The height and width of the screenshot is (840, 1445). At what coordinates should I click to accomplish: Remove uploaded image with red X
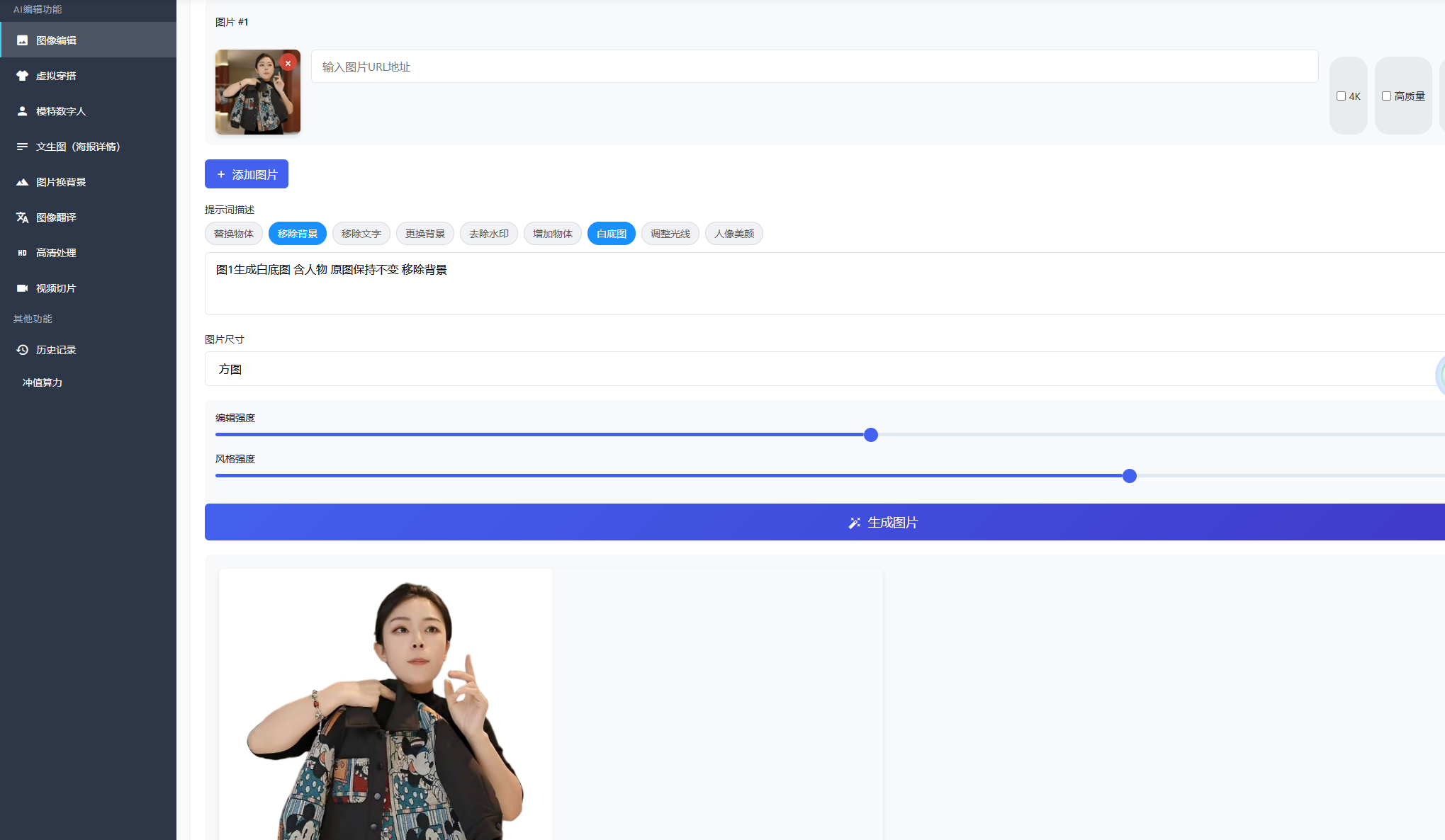pyautogui.click(x=288, y=63)
